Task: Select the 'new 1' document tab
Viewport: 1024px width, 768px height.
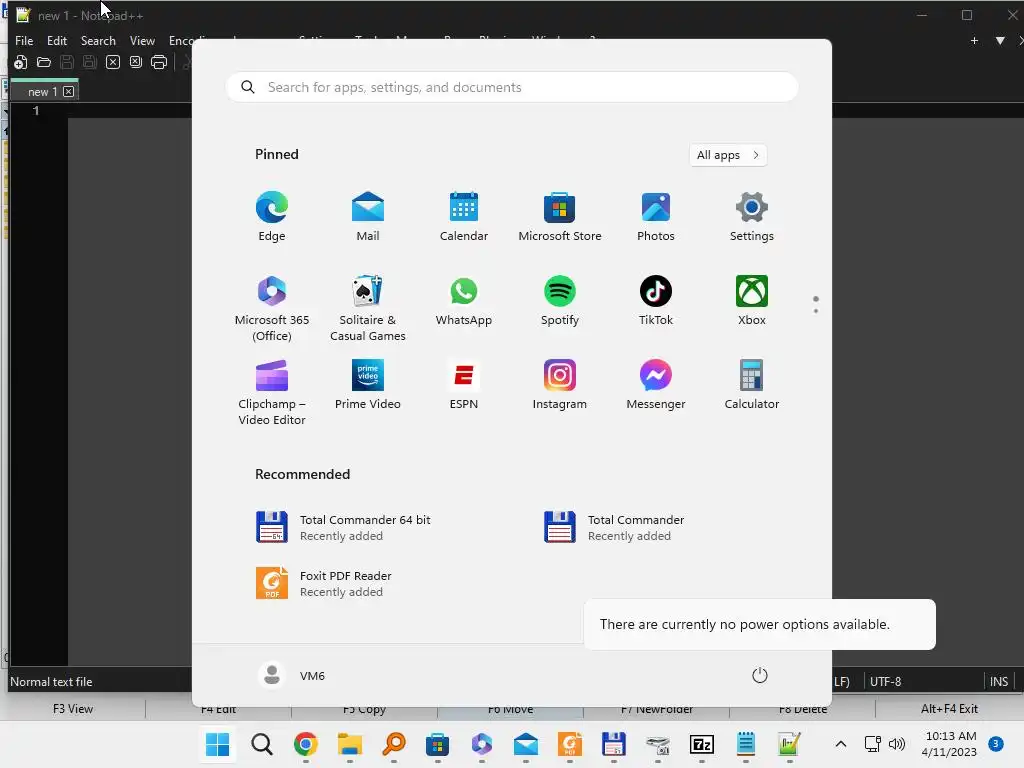Action: click(42, 91)
